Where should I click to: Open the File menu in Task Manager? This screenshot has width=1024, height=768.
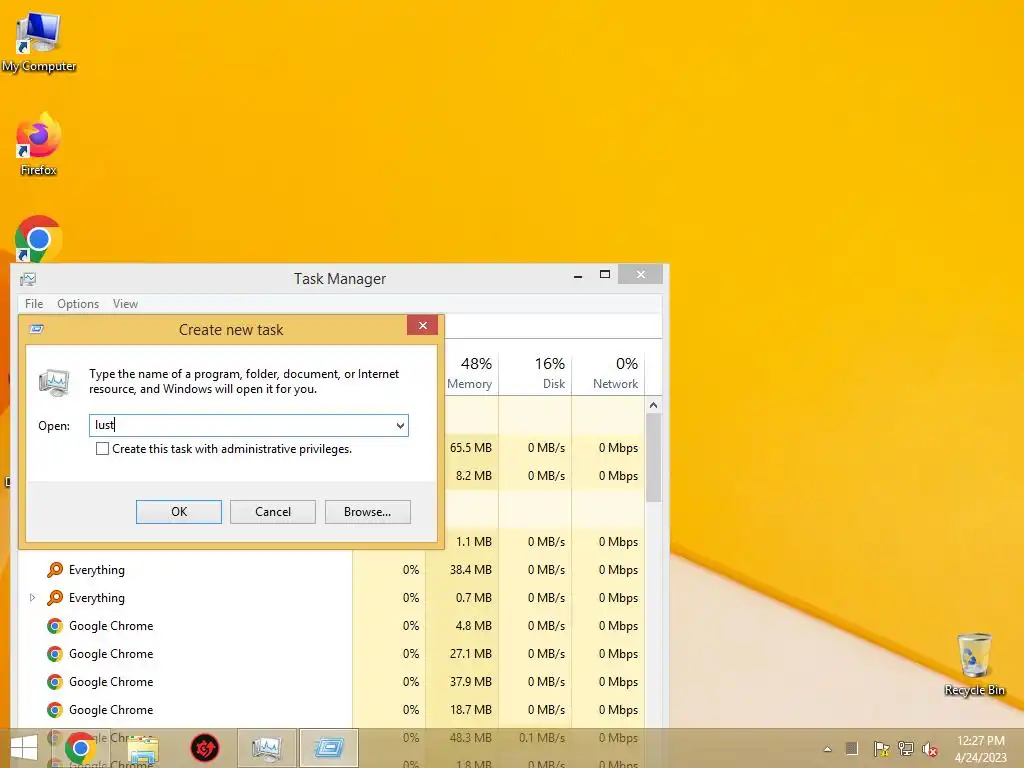tap(34, 304)
